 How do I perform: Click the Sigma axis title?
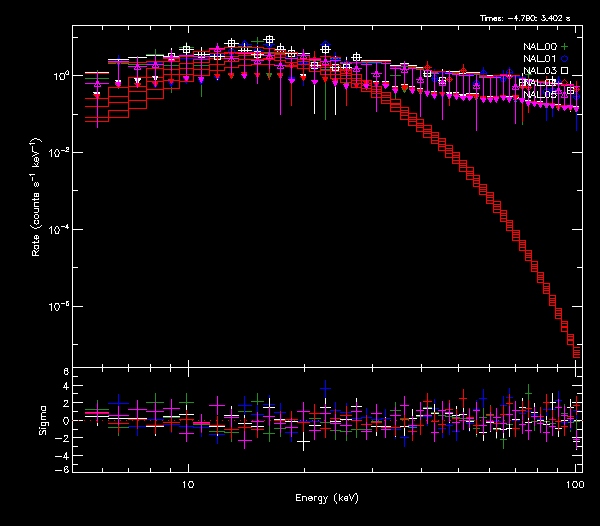[x=43, y=420]
